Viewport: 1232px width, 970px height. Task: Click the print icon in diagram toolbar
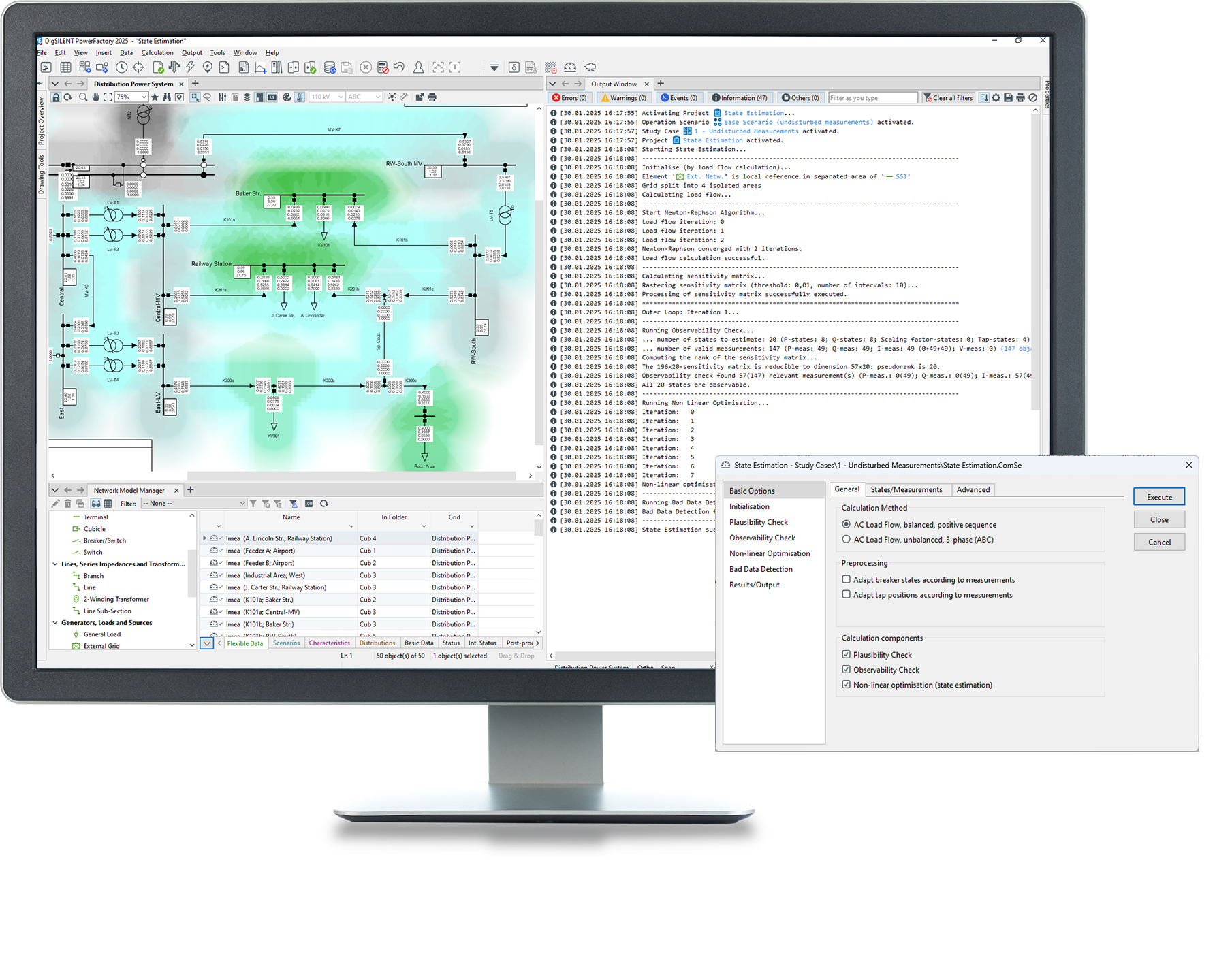pos(432,97)
